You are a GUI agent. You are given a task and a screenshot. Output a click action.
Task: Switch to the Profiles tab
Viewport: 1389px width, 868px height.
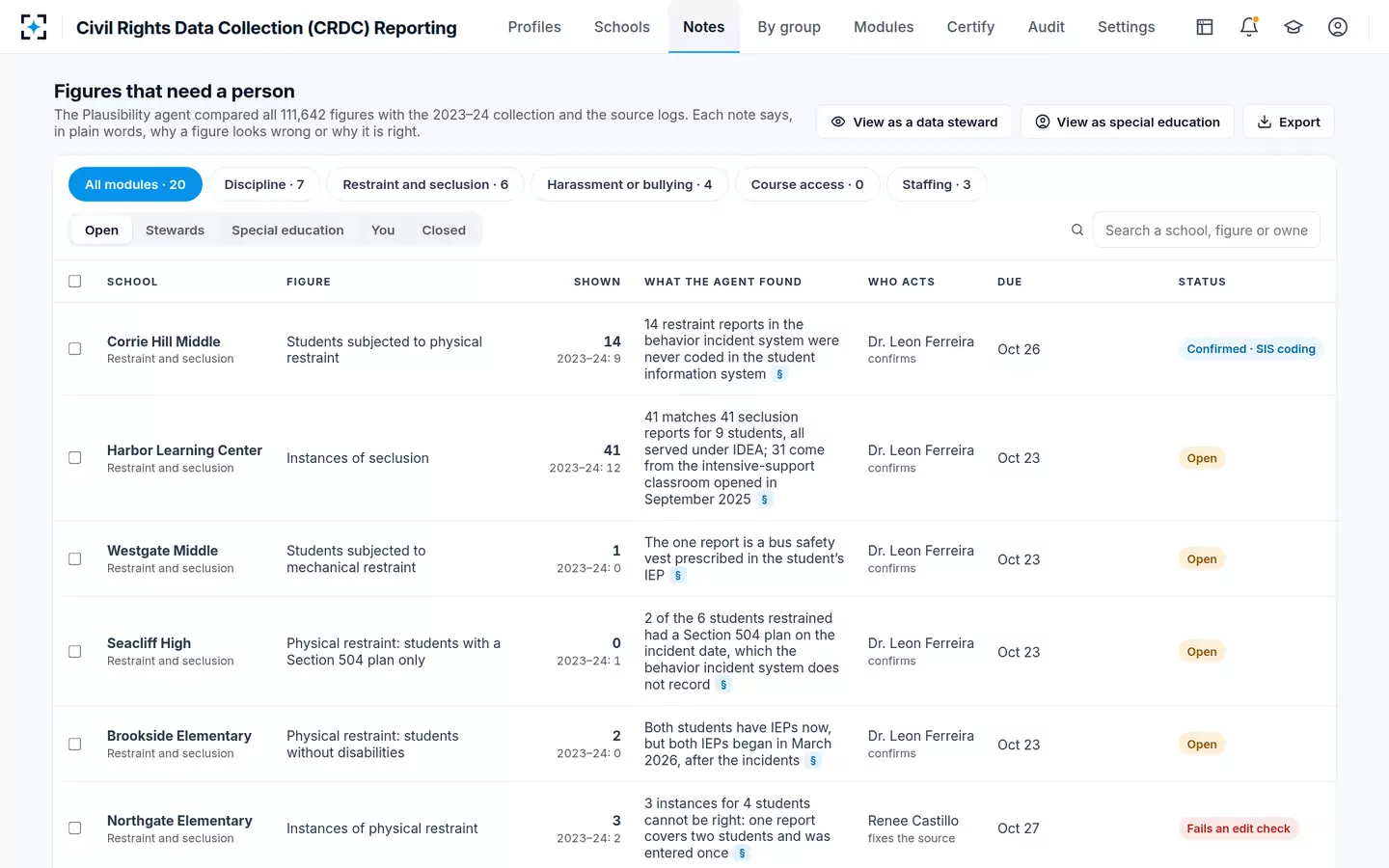click(x=534, y=27)
